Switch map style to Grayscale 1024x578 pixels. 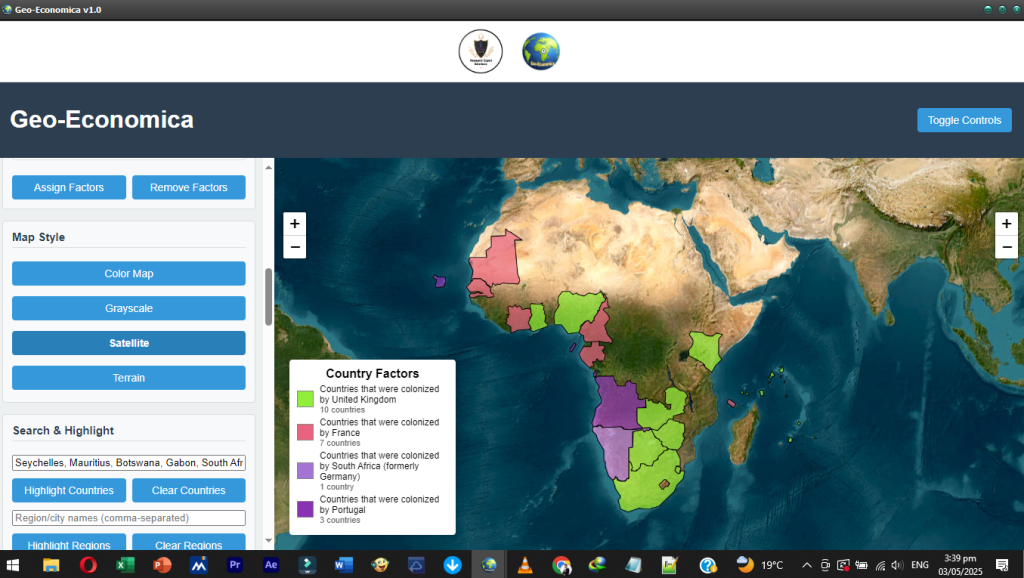pos(129,308)
